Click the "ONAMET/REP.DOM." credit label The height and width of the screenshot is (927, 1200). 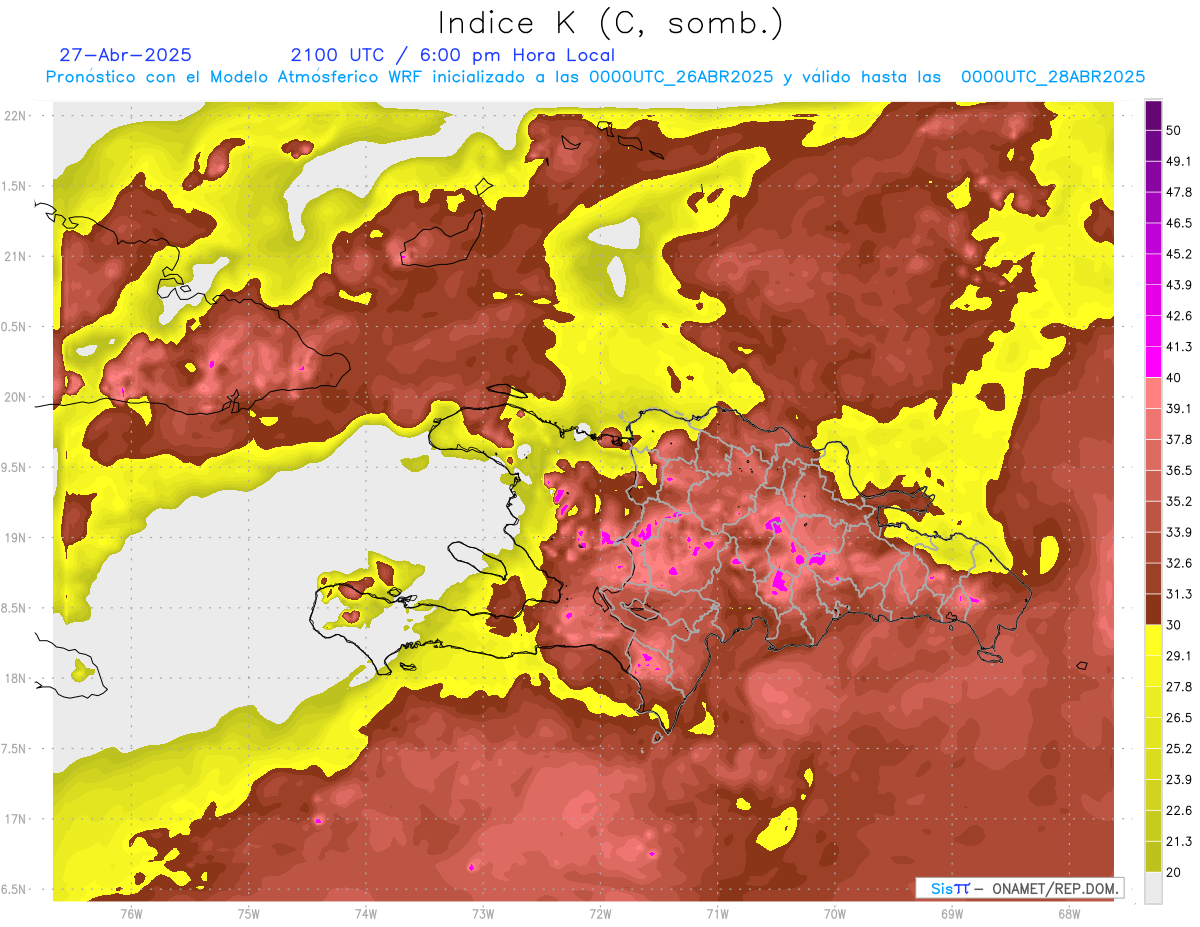(x=1053, y=888)
